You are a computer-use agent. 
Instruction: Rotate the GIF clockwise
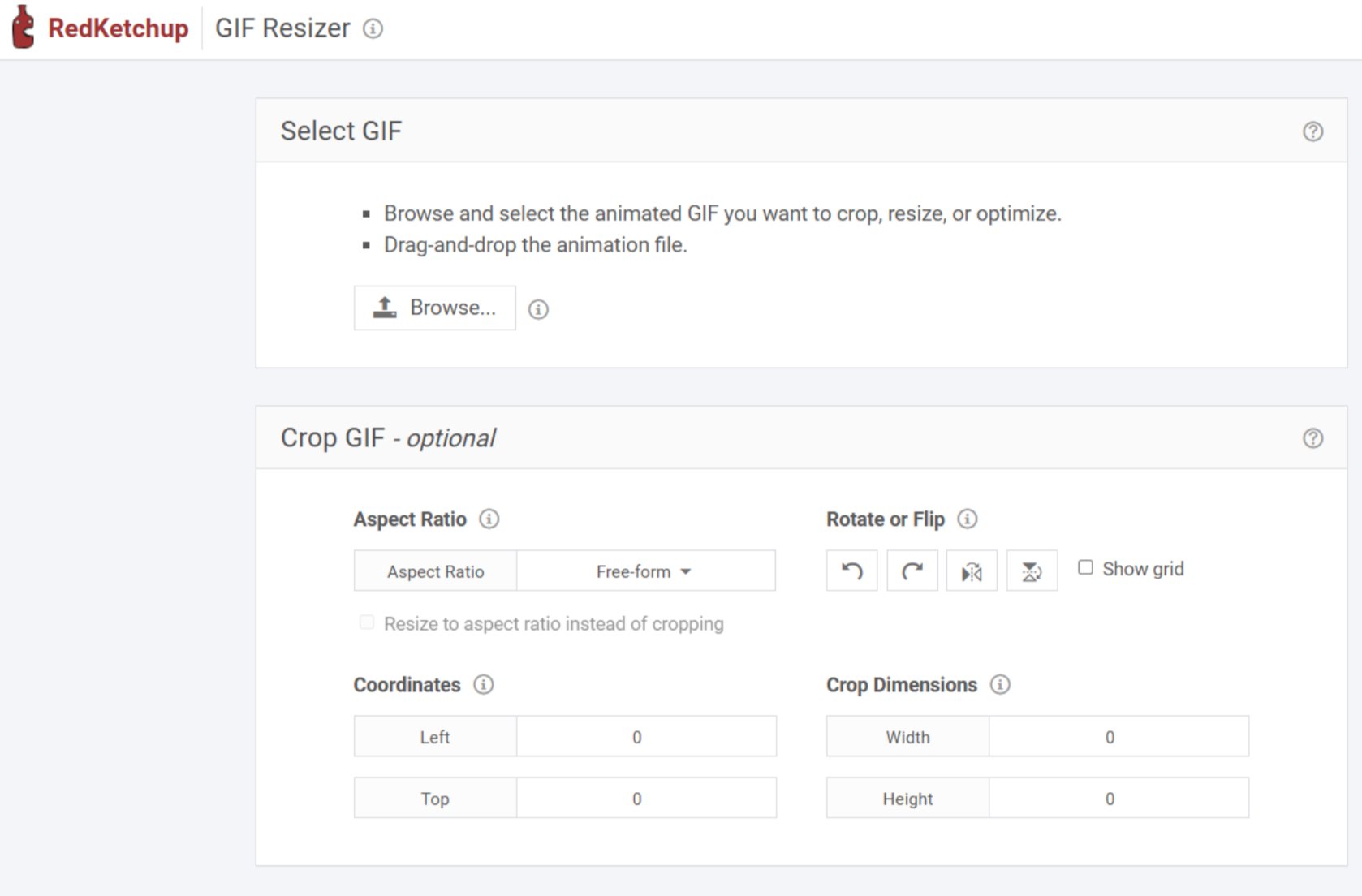[912, 571]
